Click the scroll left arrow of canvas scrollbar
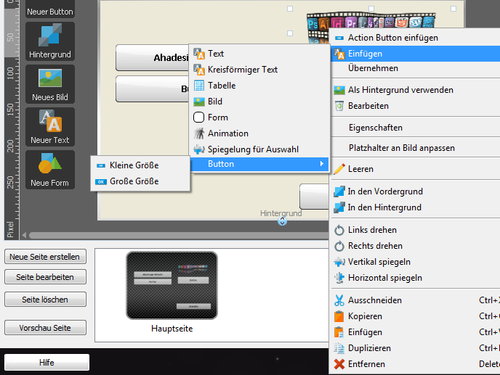Viewport: 500px width, 375px height. (x=24, y=235)
